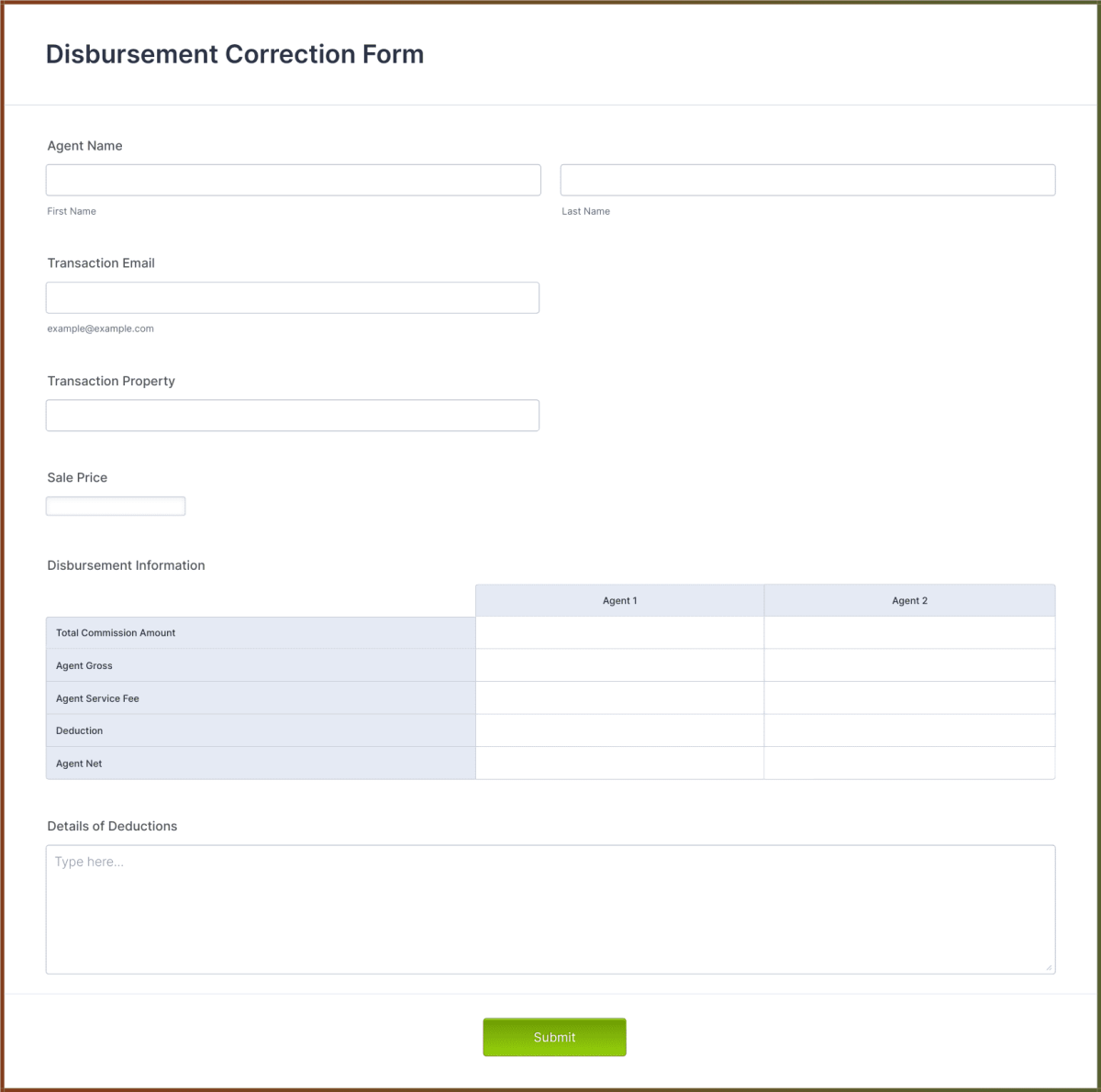The image size is (1101, 1092).
Task: Click the Last Name input field
Action: (x=807, y=180)
